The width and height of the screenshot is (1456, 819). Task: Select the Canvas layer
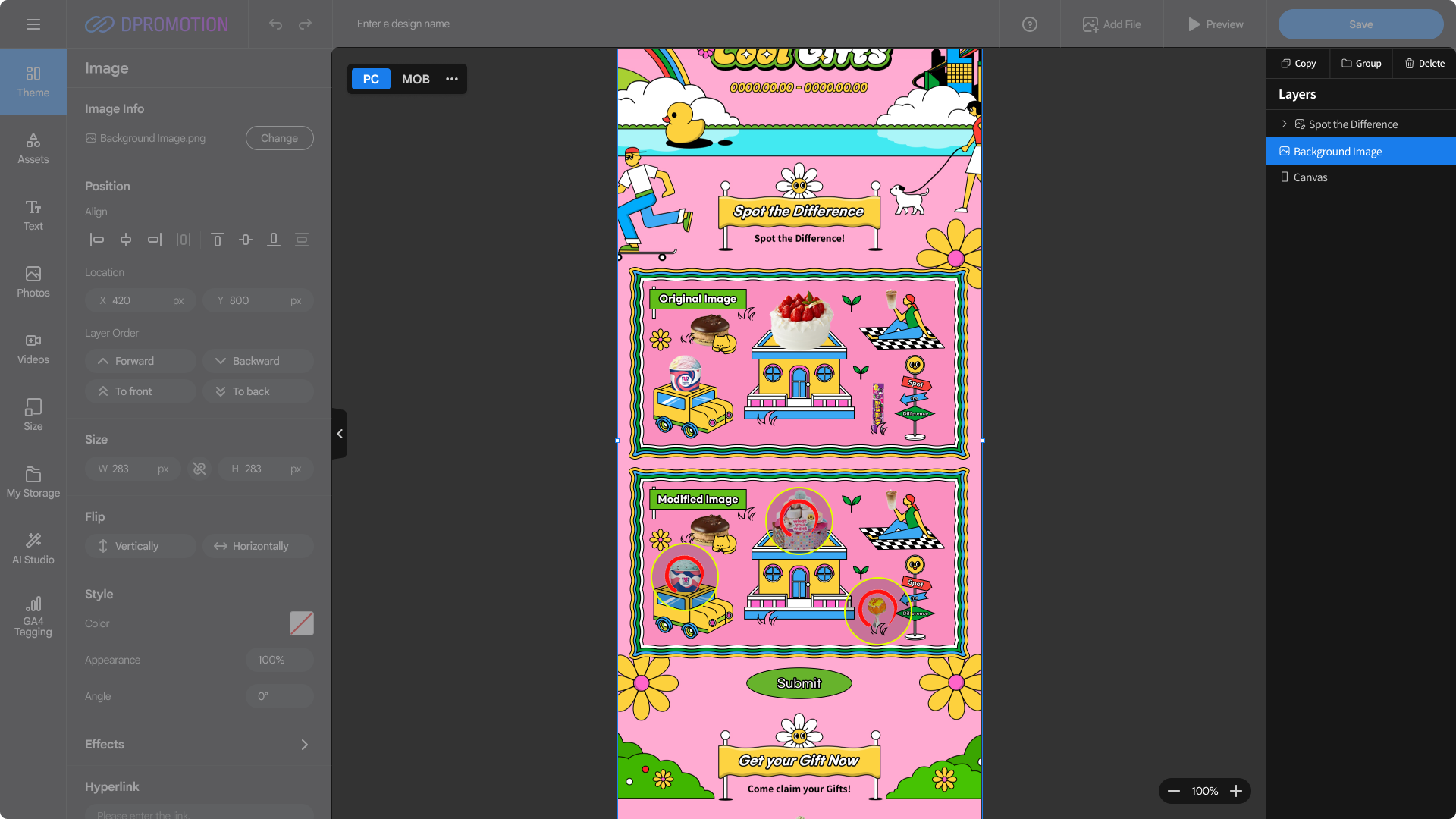coord(1310,177)
